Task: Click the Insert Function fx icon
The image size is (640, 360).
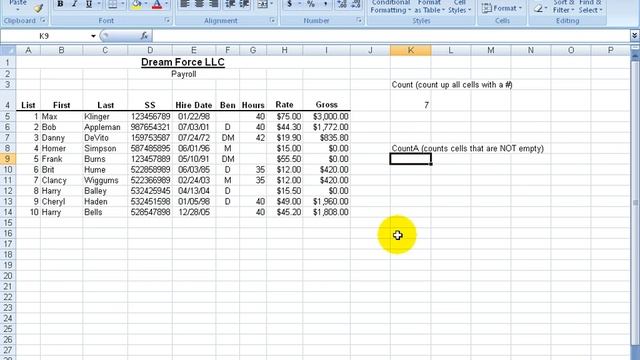Action: (144, 36)
